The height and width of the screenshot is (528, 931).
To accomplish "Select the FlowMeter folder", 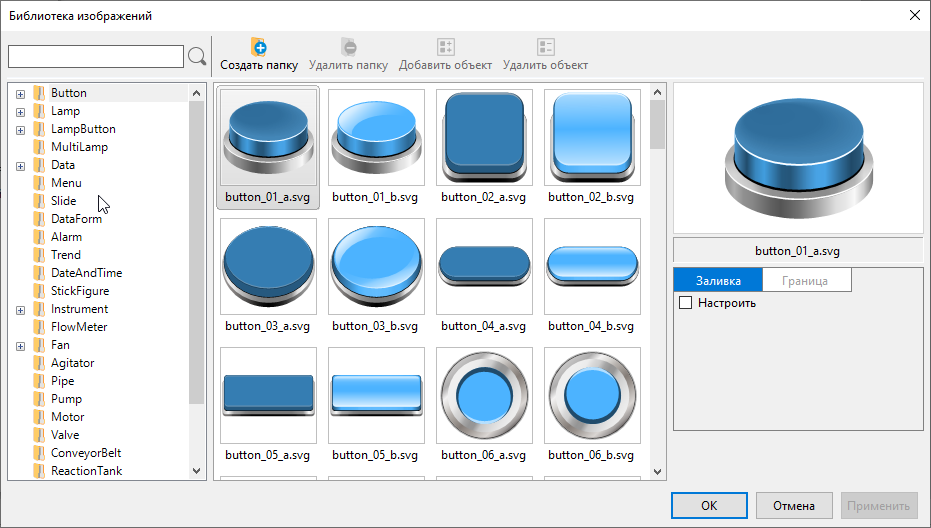I will [x=79, y=327].
